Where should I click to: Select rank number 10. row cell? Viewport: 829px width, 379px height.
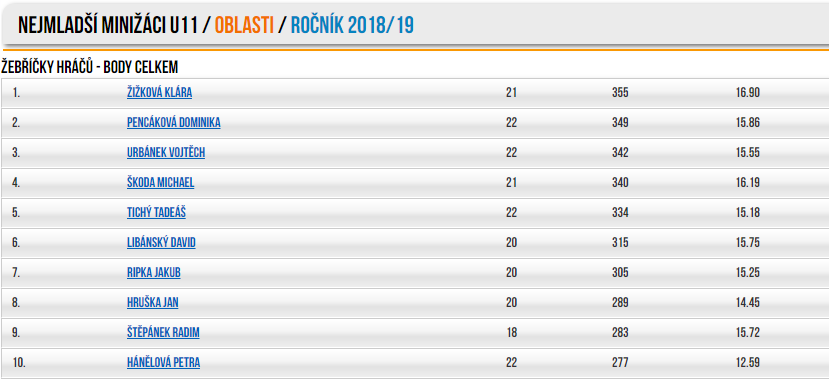pyautogui.click(x=19, y=363)
